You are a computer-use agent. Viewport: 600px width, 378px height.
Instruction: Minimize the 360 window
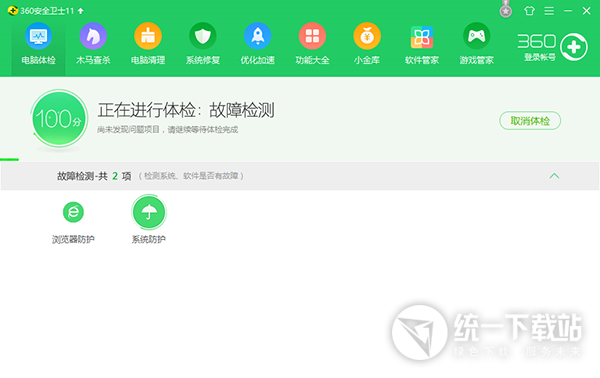tap(568, 11)
